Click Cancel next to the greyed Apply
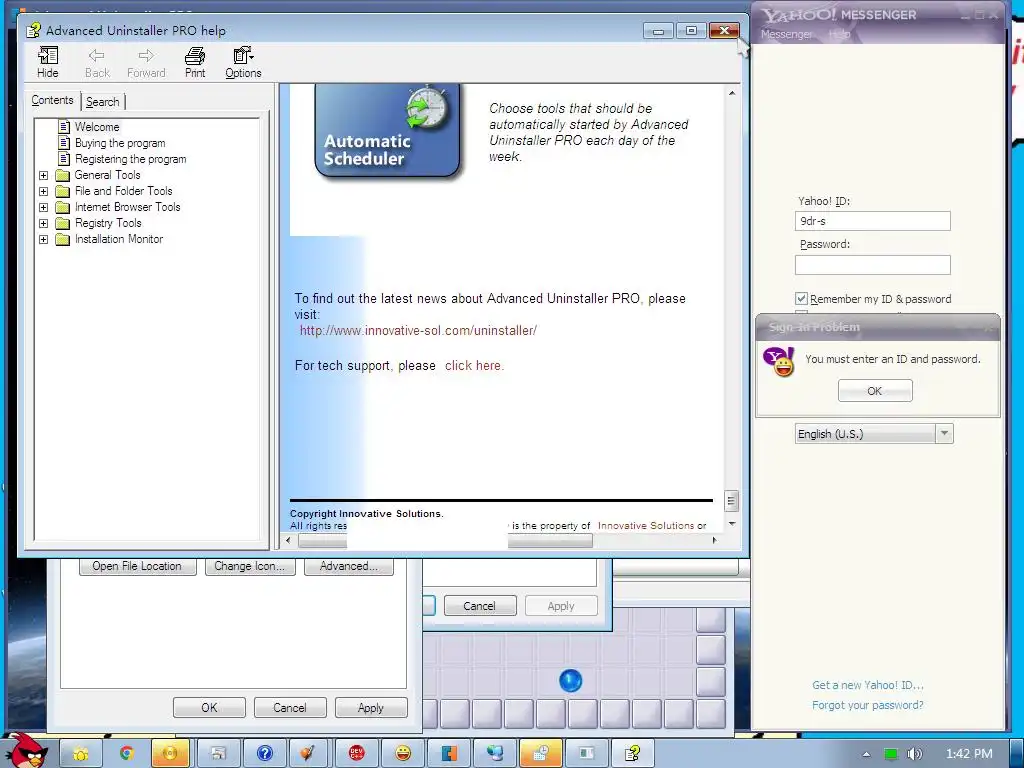 479,605
